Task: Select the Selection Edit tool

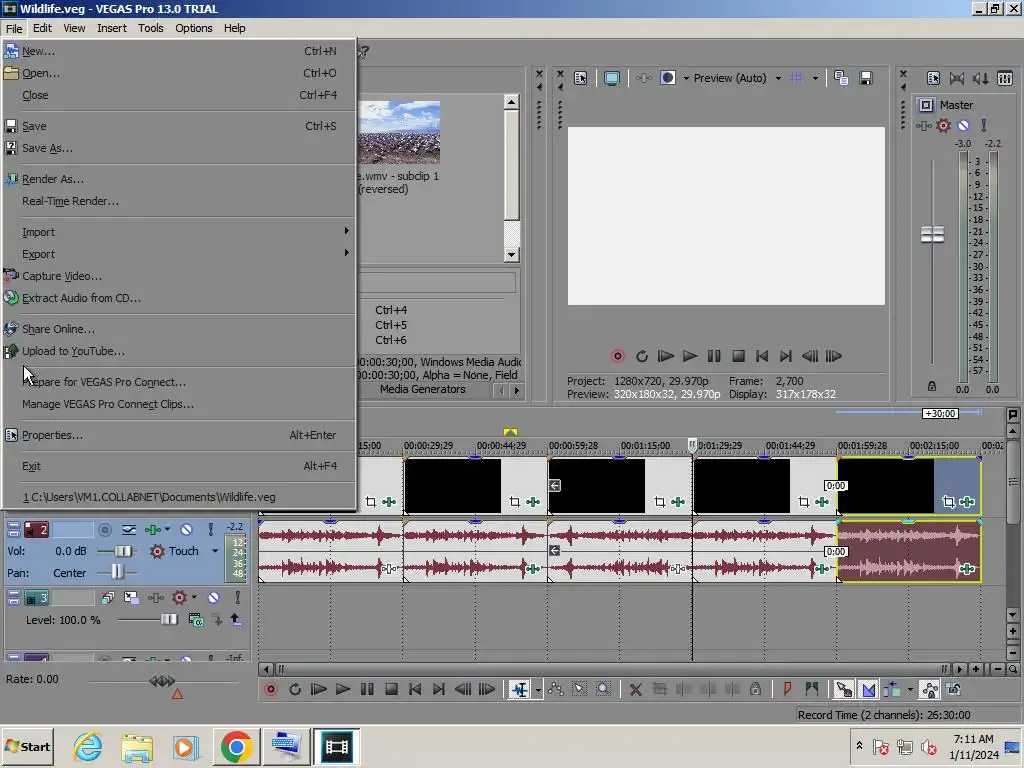Action: pyautogui.click(x=579, y=690)
